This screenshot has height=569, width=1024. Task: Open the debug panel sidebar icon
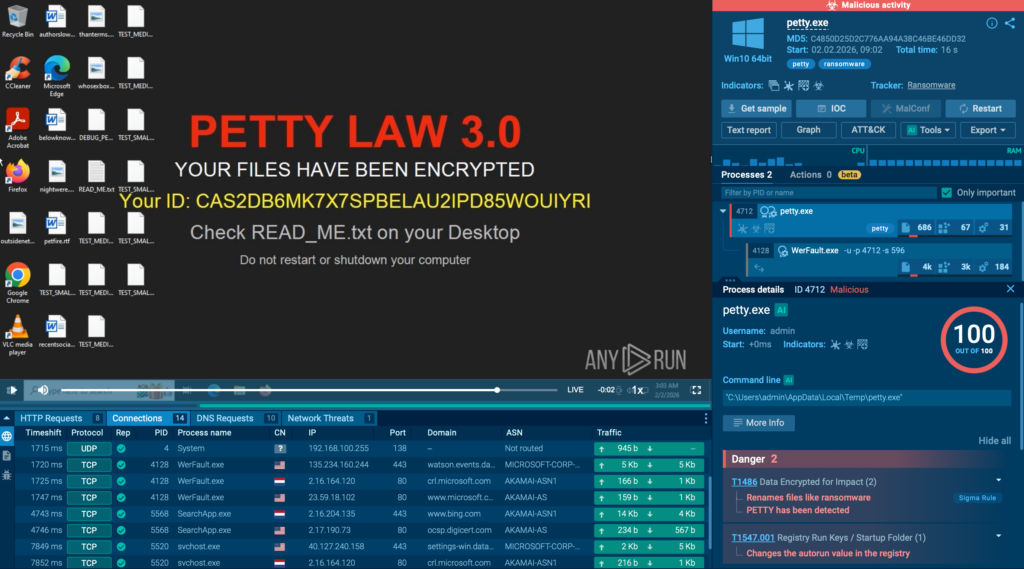[x=7, y=475]
